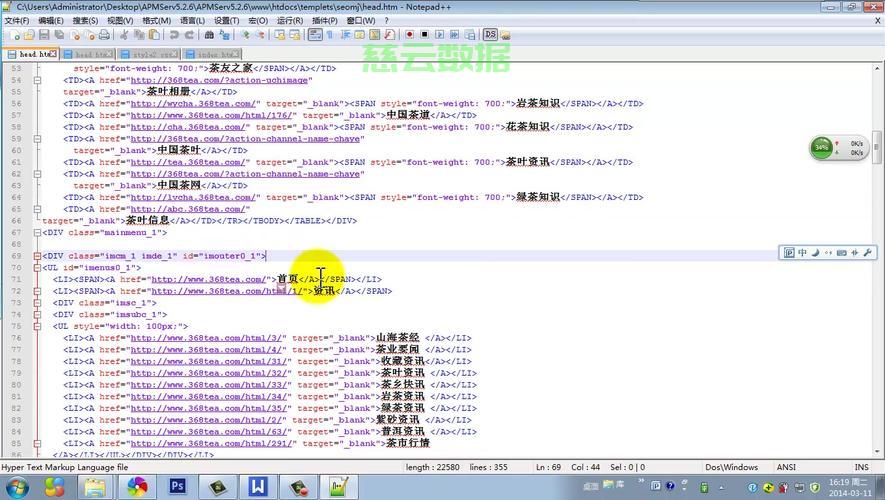Click the Save All toolbar icon
885x500 pixels.
pyautogui.click(x=59, y=35)
